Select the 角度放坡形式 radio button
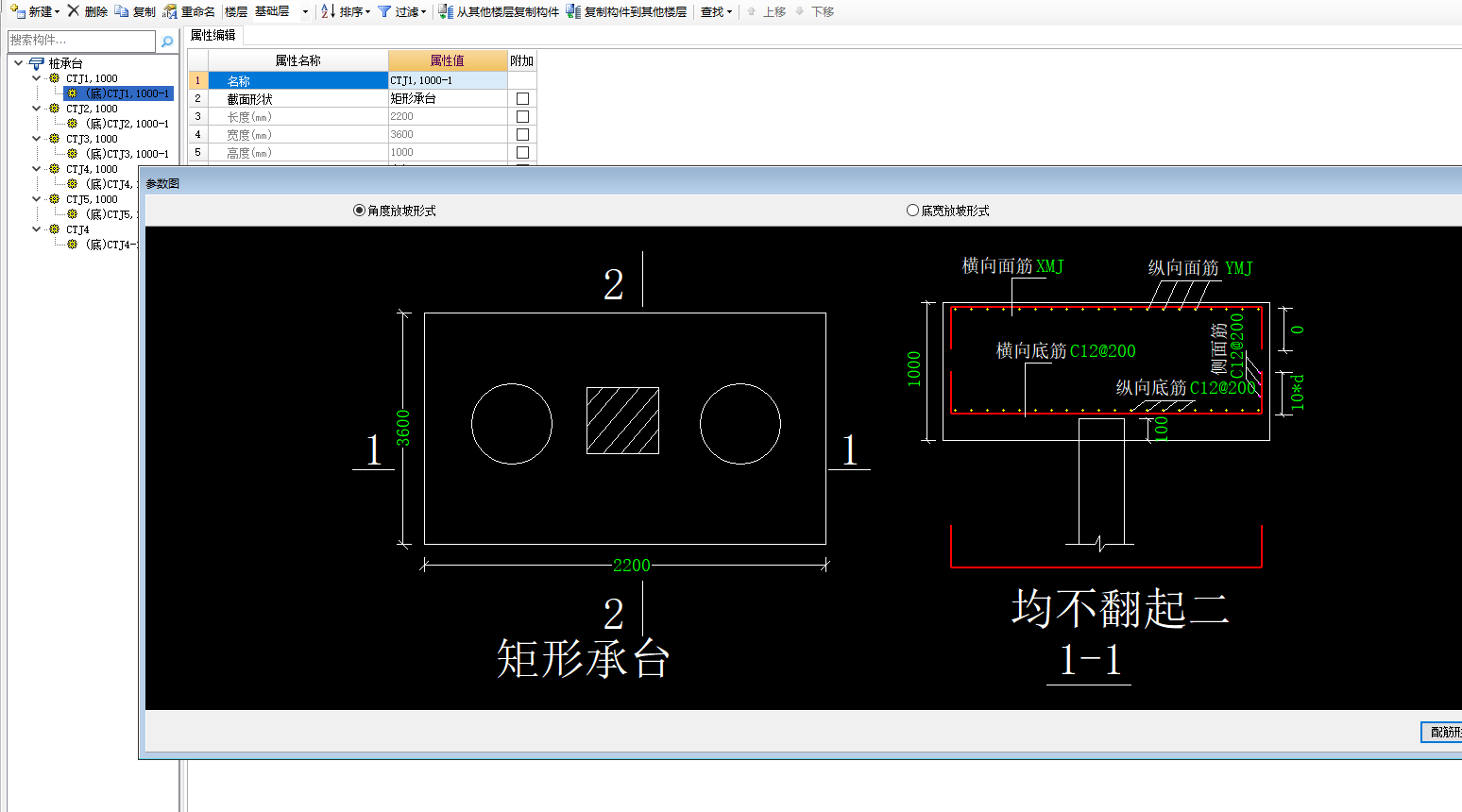Screen dimensions: 1462x812 point(359,211)
